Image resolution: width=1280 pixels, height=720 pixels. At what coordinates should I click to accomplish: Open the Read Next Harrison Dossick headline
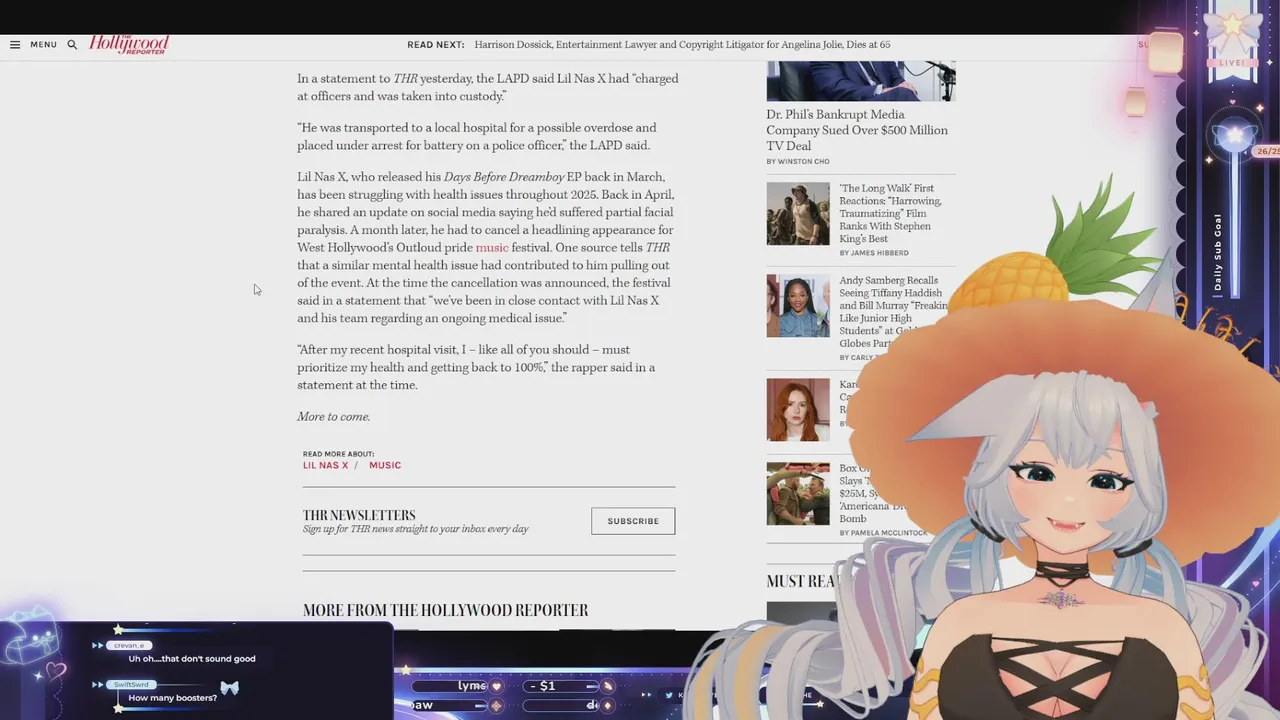tap(682, 45)
